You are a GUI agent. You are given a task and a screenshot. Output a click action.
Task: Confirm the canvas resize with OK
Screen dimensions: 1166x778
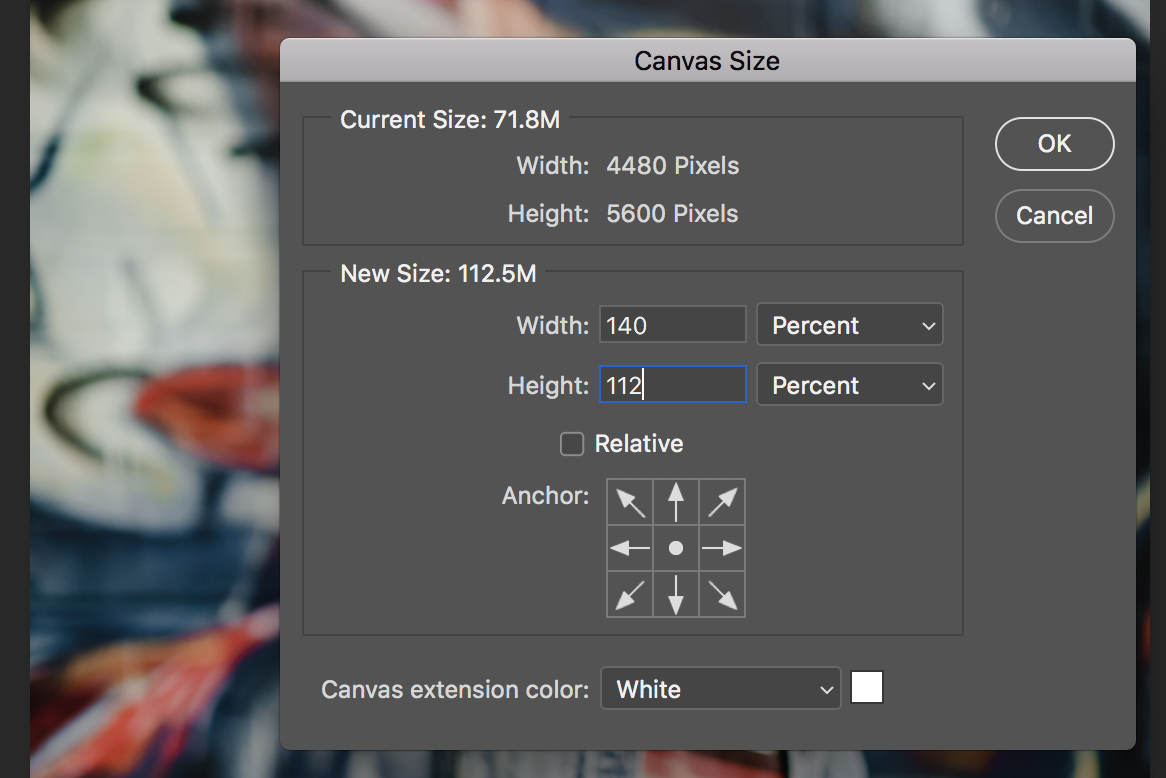(x=1054, y=143)
